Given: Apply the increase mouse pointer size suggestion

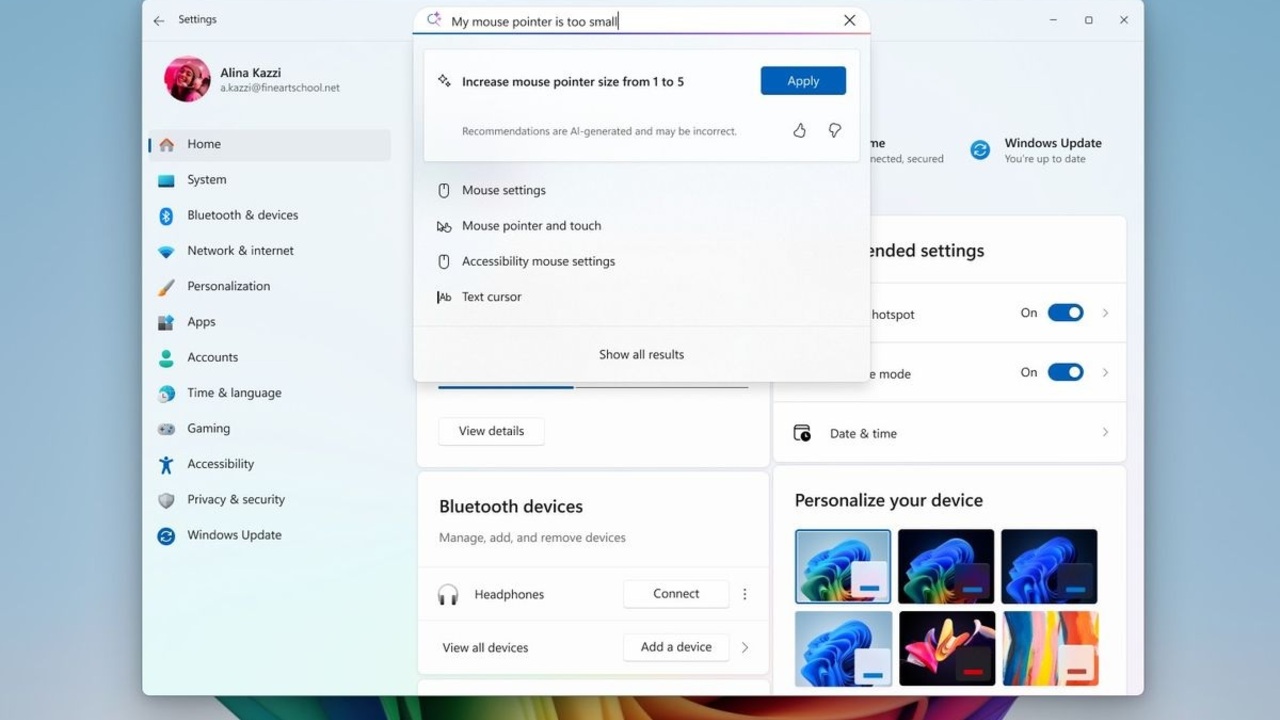Looking at the screenshot, I should click(802, 80).
